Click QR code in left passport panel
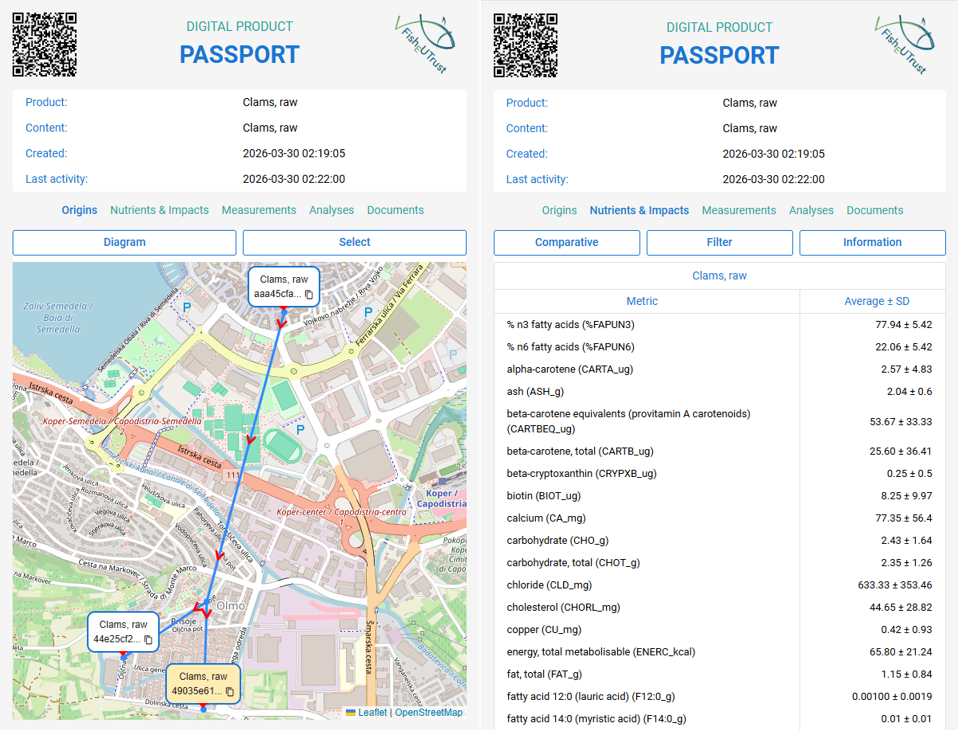Image resolution: width=959 pixels, height=730 pixels. (x=45, y=45)
